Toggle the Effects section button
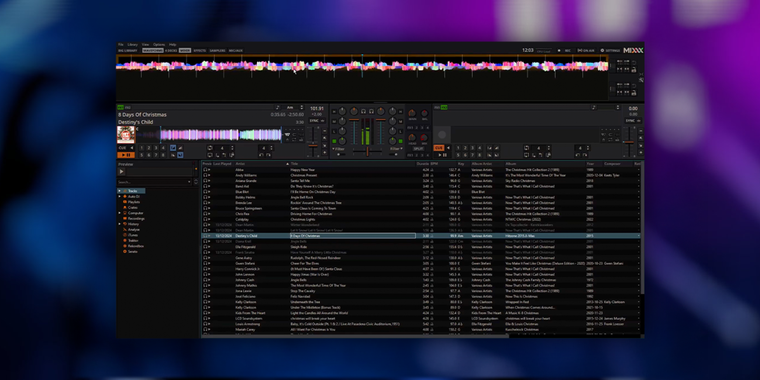 [200, 50]
